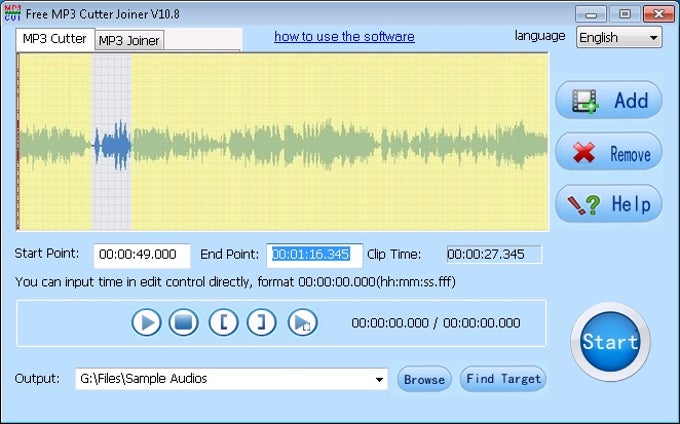The image size is (680, 424).
Task: Open the Help button
Action: pyautogui.click(x=608, y=204)
